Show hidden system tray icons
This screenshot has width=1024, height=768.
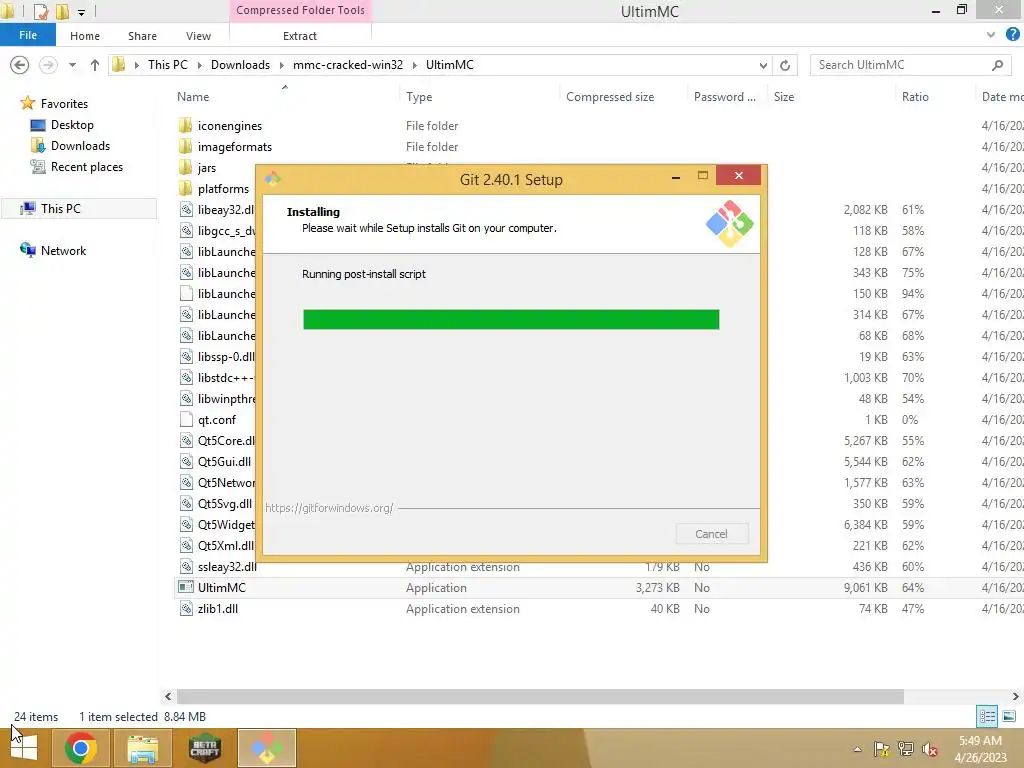click(857, 749)
